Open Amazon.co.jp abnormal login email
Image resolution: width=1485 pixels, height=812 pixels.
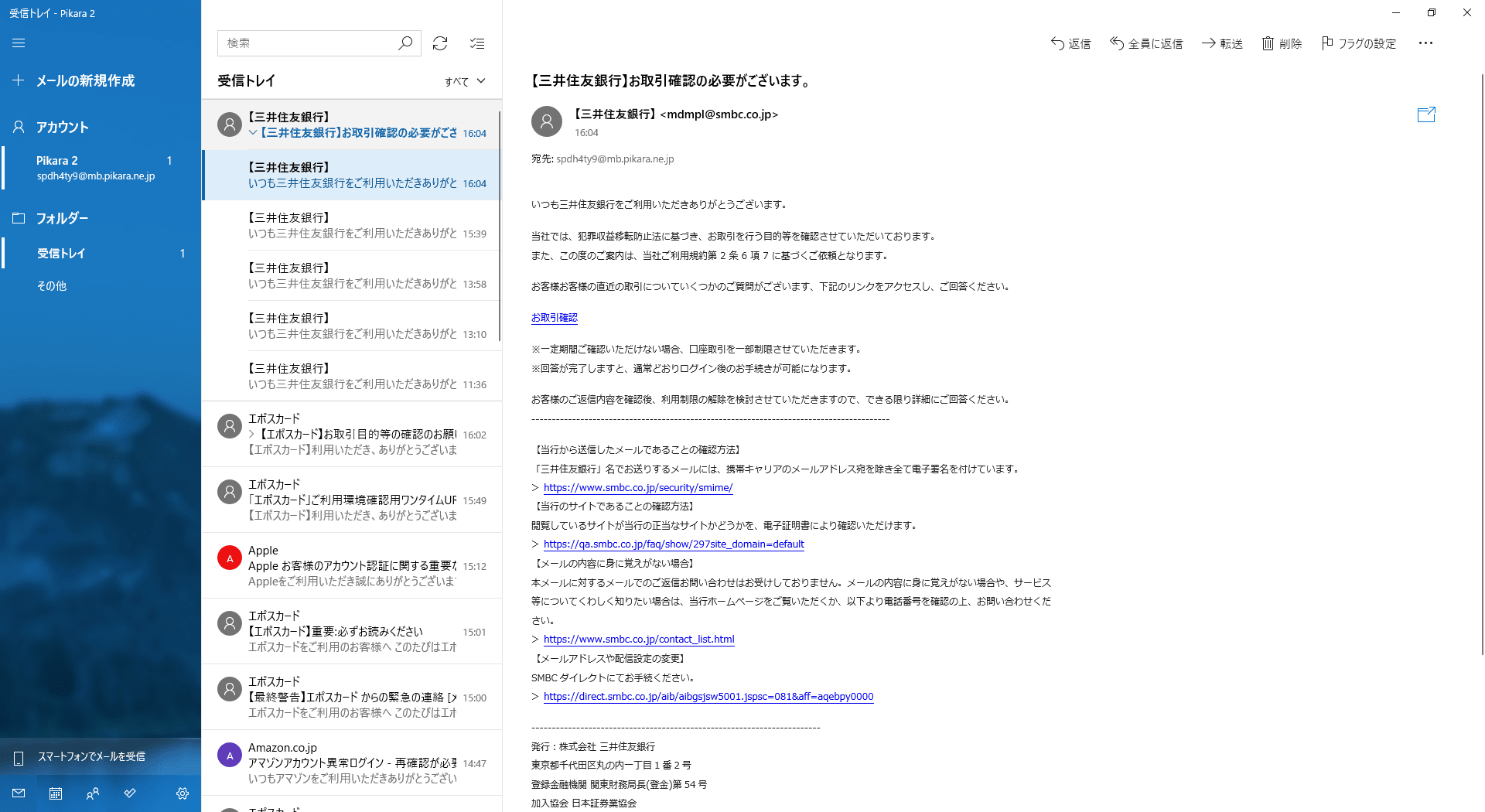(352, 763)
